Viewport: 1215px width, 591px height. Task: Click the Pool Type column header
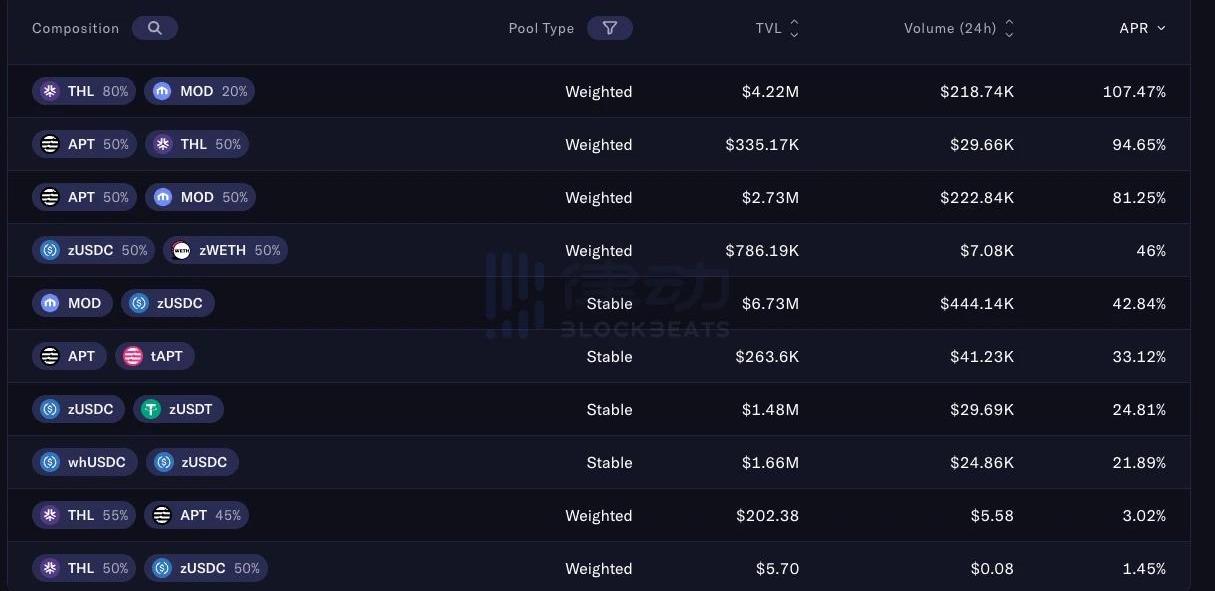pyautogui.click(x=541, y=28)
